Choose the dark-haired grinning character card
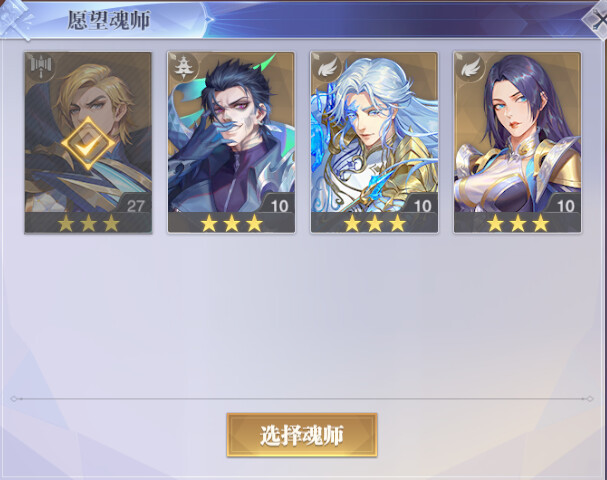 [x=231, y=143]
